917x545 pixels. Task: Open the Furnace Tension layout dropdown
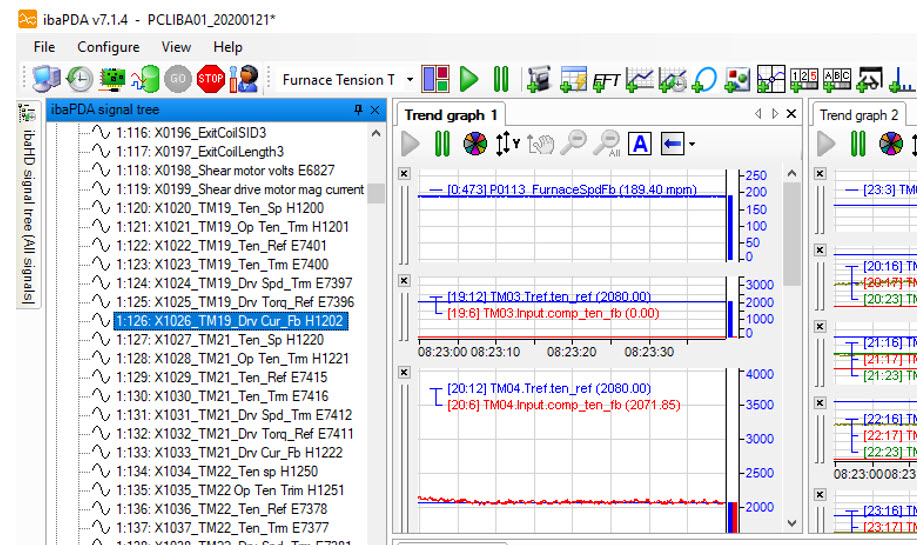(x=409, y=79)
